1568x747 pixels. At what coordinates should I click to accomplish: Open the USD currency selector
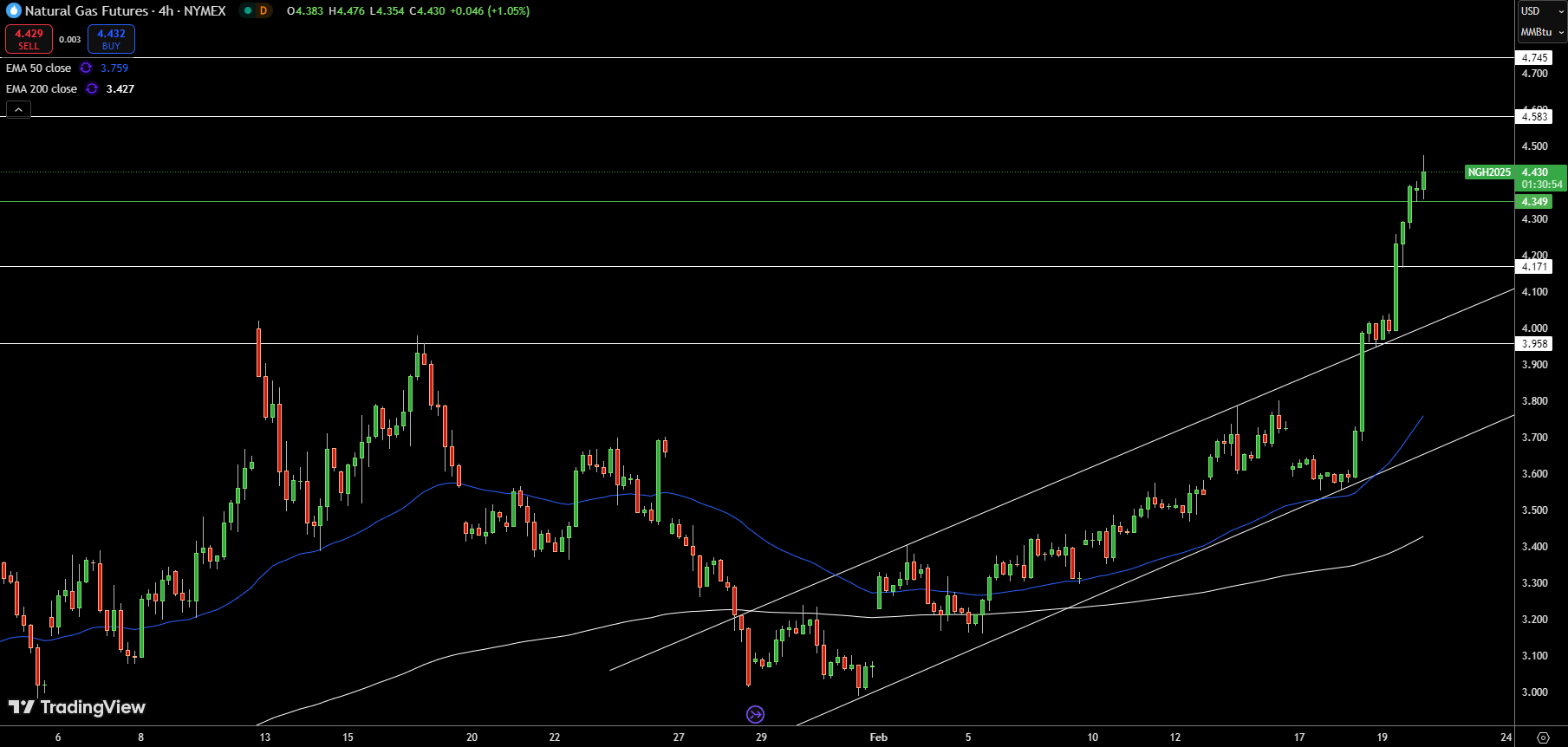point(1540,11)
